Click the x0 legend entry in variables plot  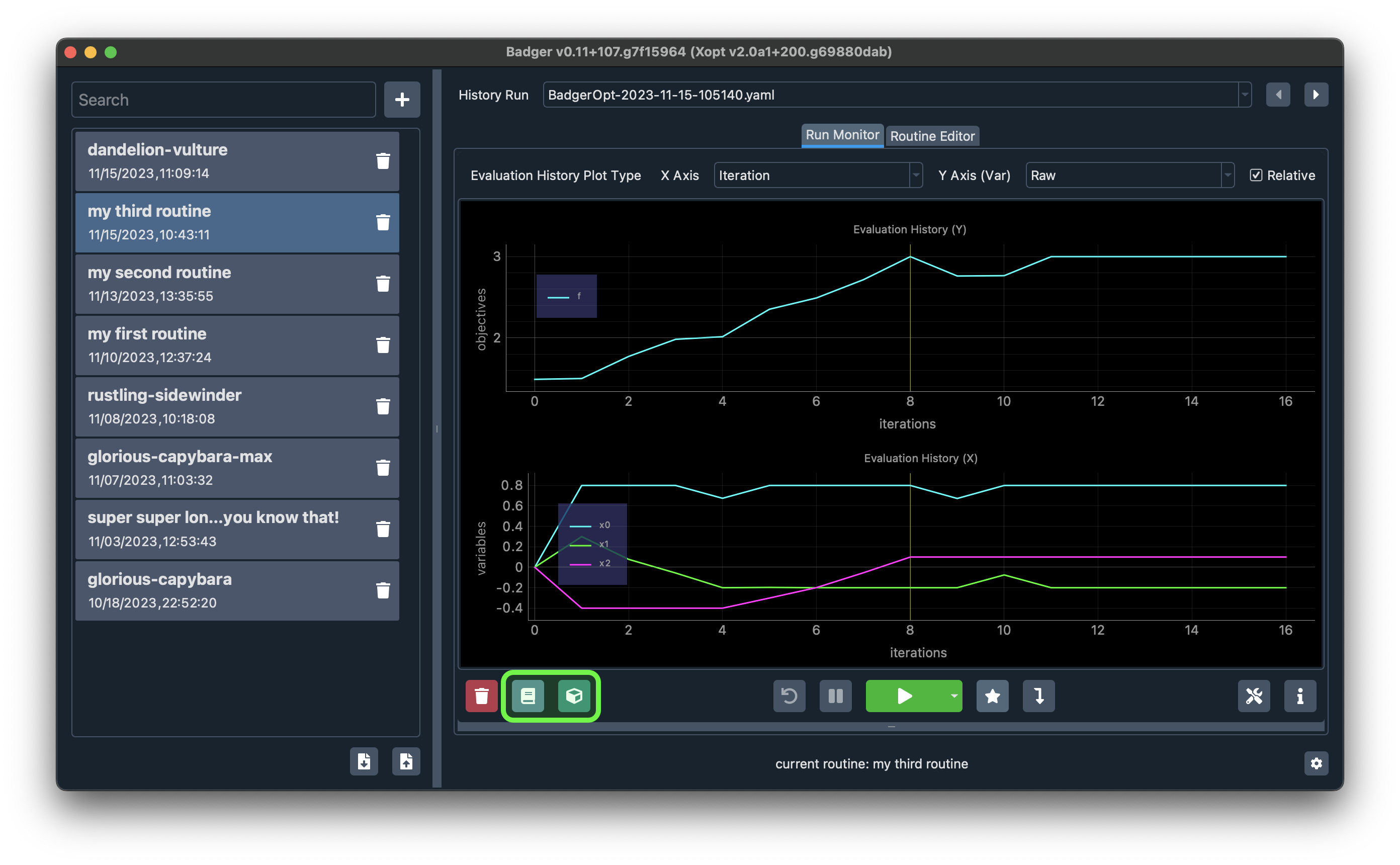590,525
